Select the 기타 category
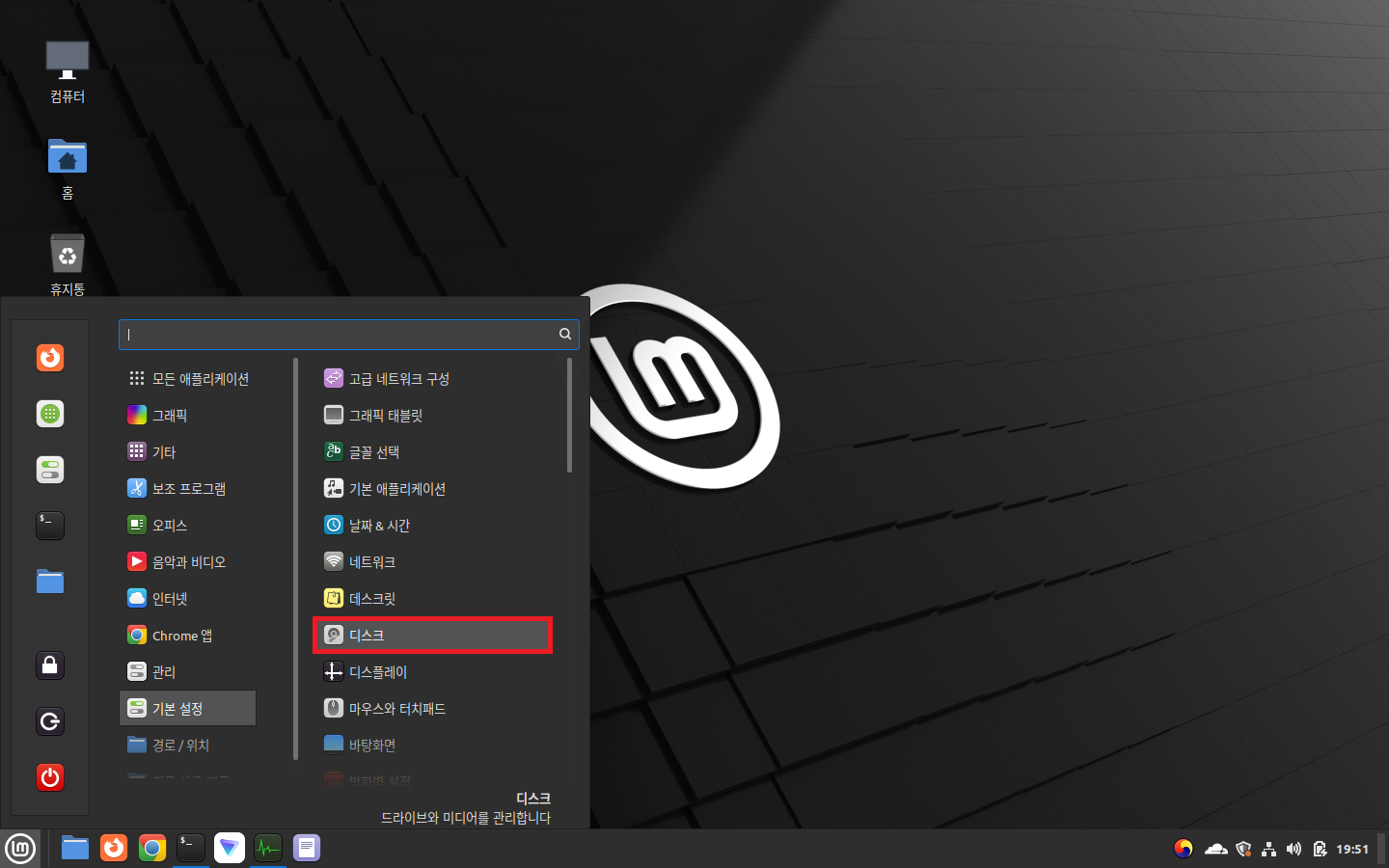1389x868 pixels. [x=188, y=452]
